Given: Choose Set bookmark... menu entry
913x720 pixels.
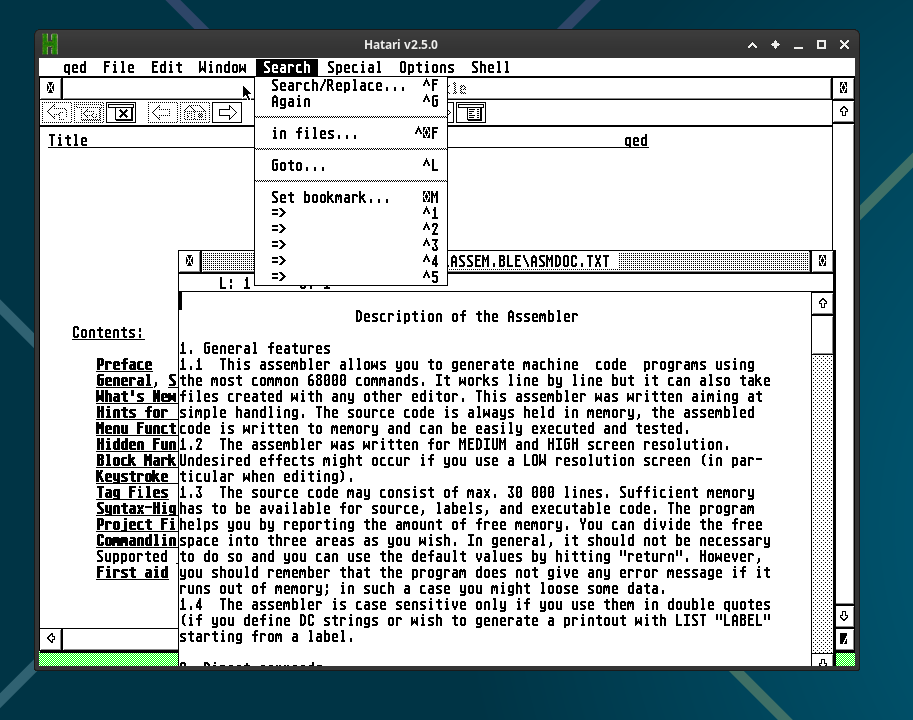Looking at the screenshot, I should coord(330,198).
